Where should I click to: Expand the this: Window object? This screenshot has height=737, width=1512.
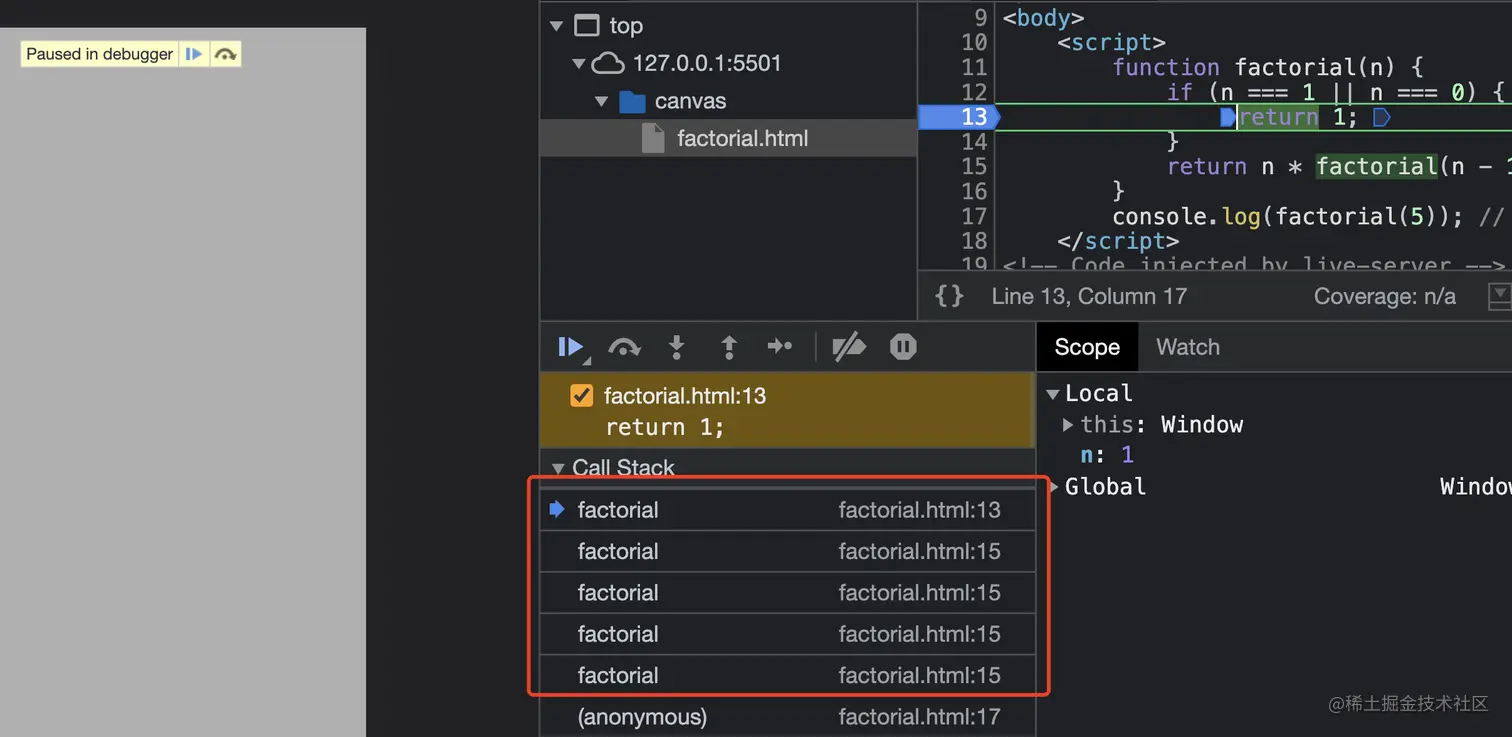click(x=1068, y=425)
